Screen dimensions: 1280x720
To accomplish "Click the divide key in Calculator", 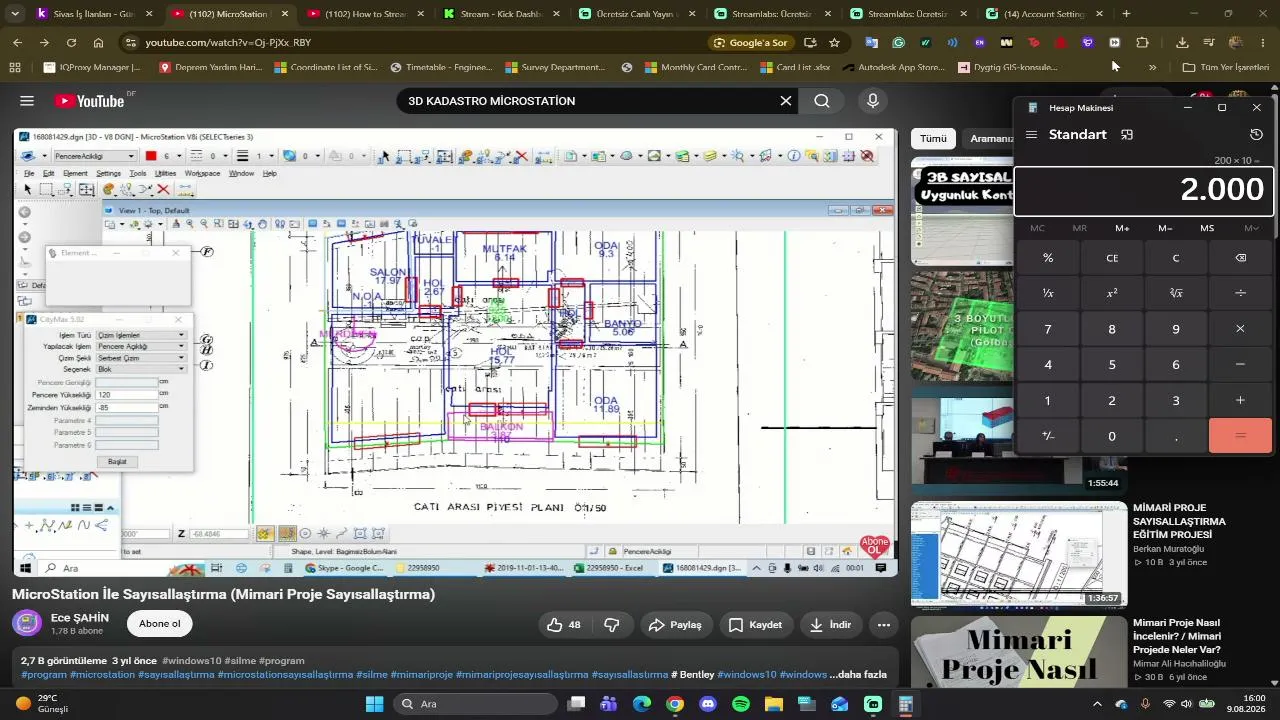I will [1240, 293].
